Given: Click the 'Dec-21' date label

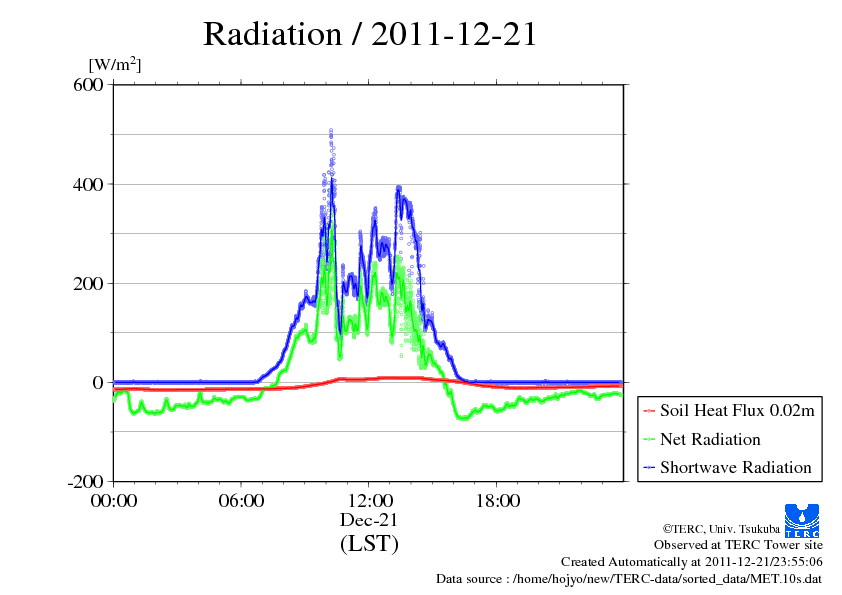Looking at the screenshot, I should [x=369, y=520].
